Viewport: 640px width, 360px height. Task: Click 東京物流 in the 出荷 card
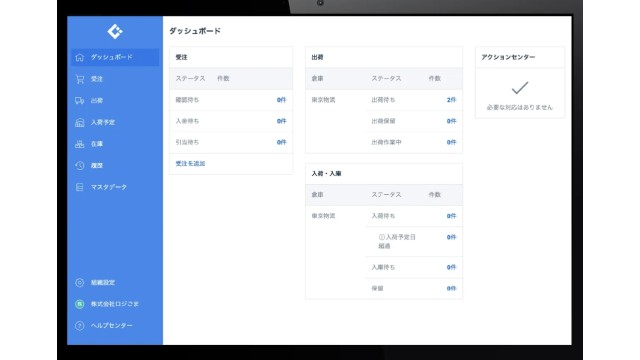pyautogui.click(x=323, y=100)
